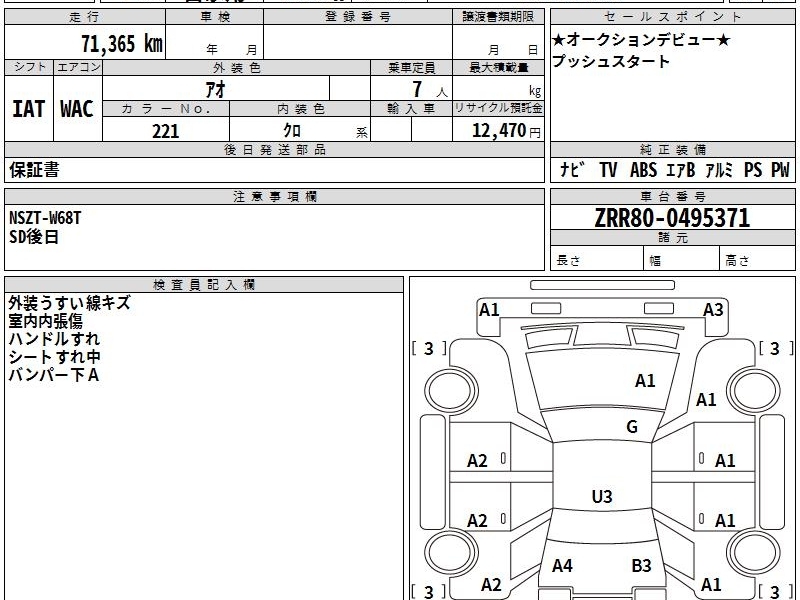This screenshot has height=600, width=800.
Task: Select the color number 221
Action: coord(166,131)
